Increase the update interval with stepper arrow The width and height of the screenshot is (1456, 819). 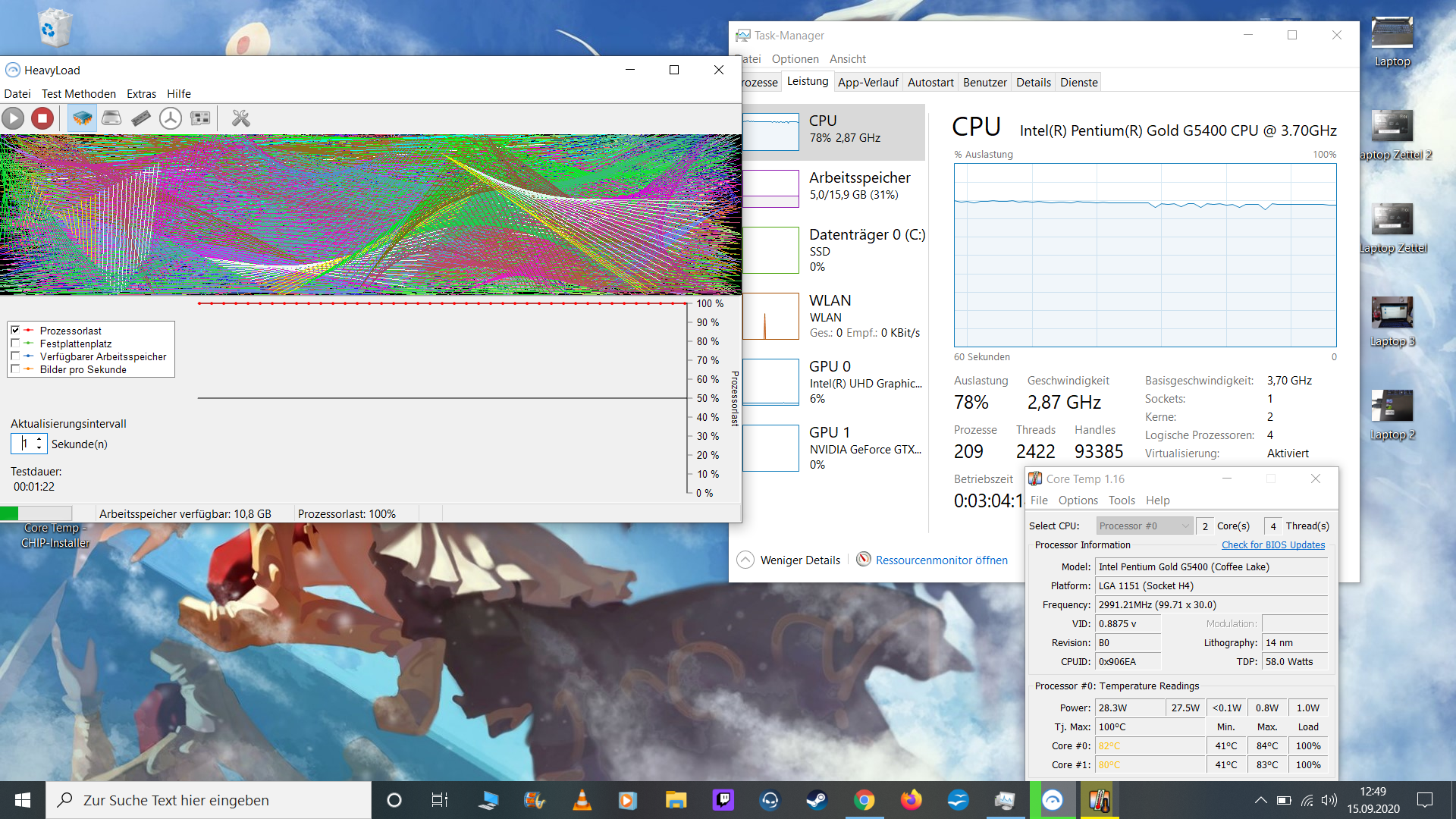(x=39, y=440)
